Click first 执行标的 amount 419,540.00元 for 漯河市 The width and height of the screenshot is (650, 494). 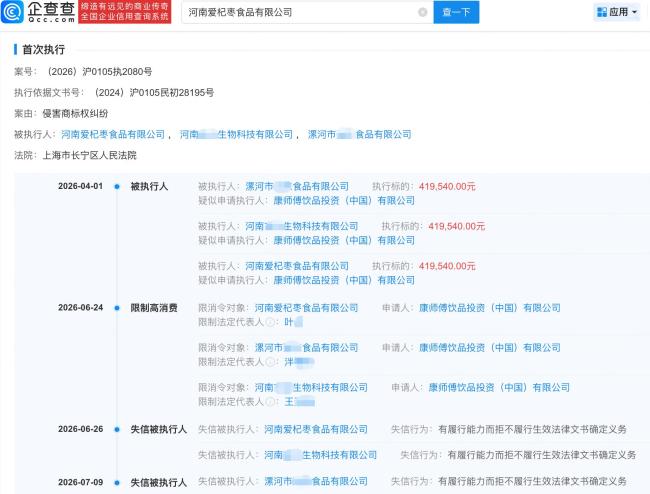point(447,186)
